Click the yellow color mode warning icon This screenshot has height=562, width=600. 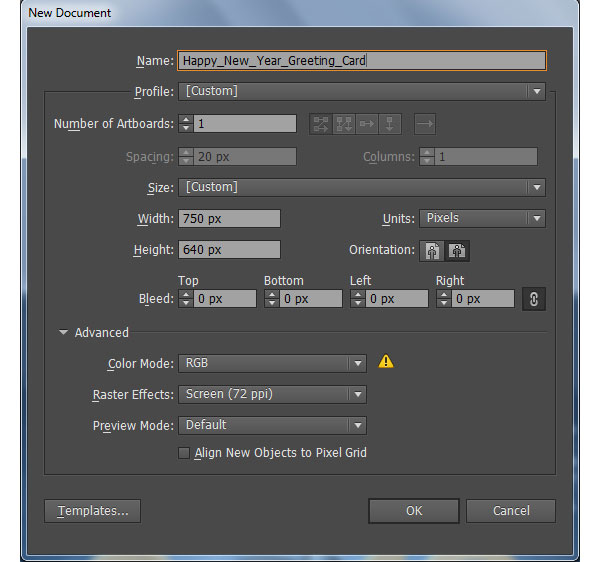pyautogui.click(x=386, y=361)
